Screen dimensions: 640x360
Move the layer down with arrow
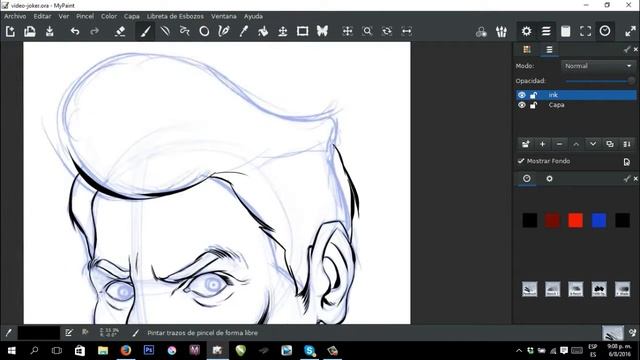click(x=593, y=144)
